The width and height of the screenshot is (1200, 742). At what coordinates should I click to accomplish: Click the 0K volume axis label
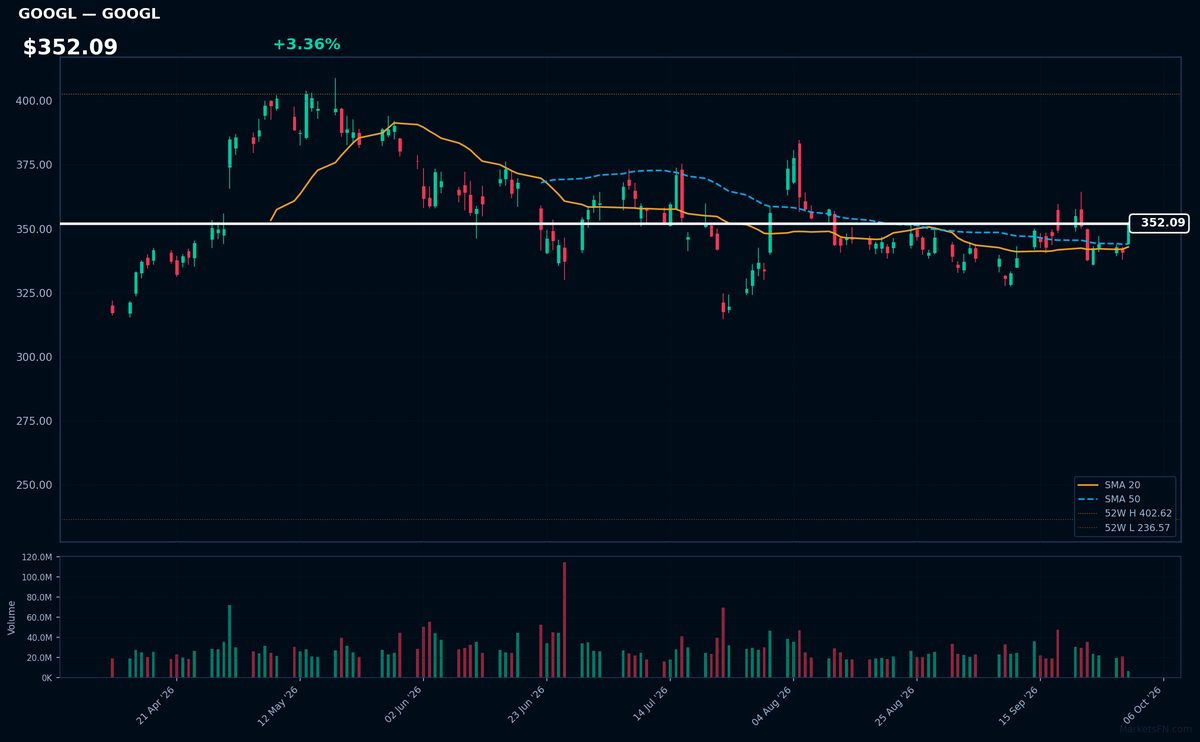(47, 677)
